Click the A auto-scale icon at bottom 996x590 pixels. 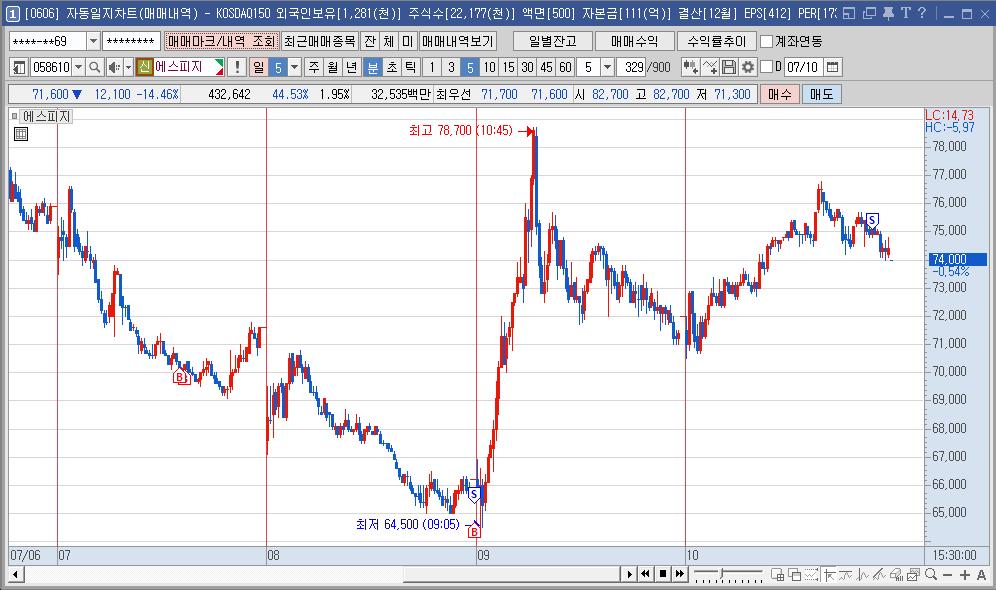[x=981, y=574]
